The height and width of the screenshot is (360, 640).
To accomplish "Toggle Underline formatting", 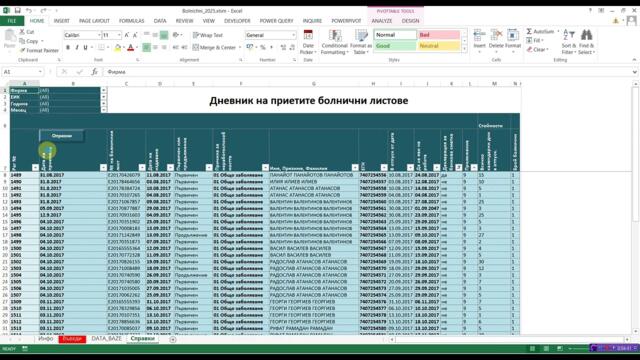I will click(x=85, y=47).
